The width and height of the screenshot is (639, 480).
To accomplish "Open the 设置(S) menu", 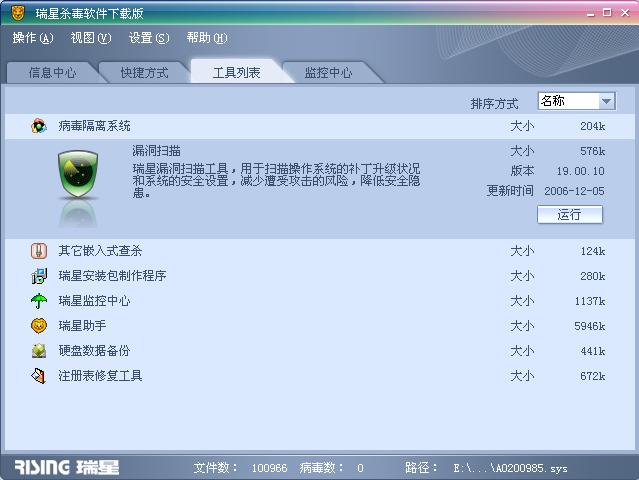I will [x=149, y=38].
